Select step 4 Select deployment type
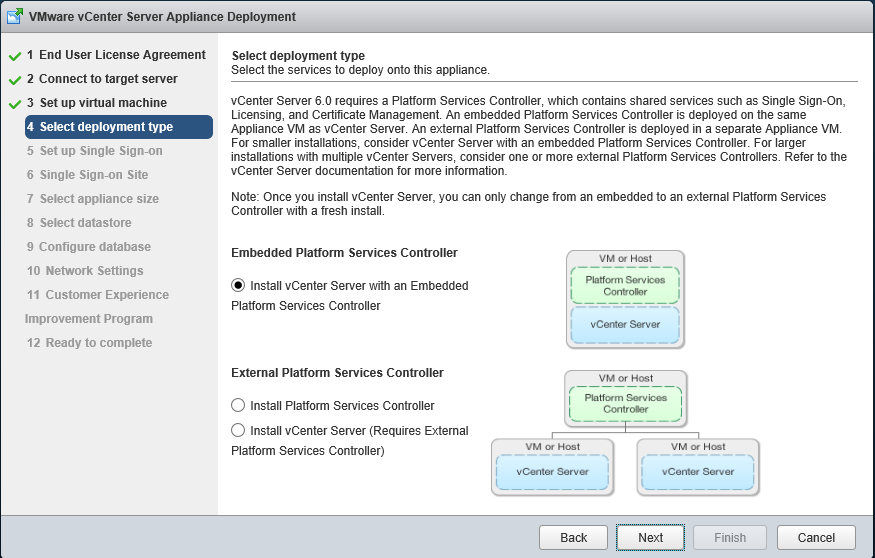This screenshot has width=875, height=558. point(106,127)
